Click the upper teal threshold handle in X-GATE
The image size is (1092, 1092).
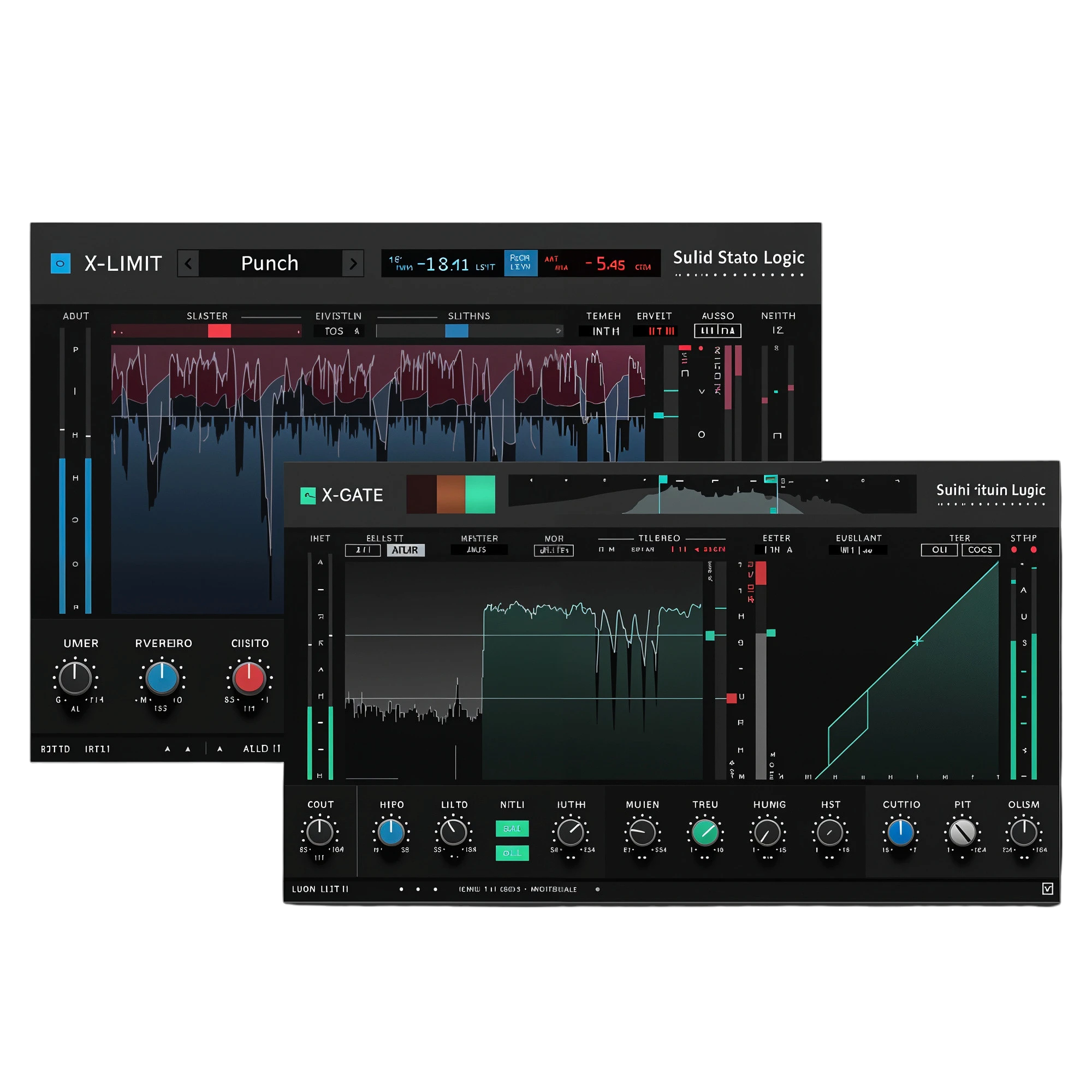click(710, 636)
